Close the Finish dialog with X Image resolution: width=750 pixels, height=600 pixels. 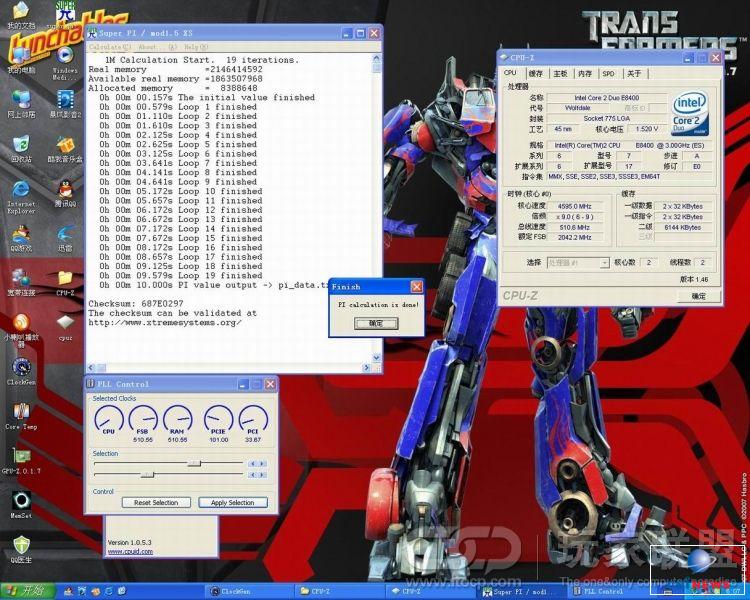(416, 287)
